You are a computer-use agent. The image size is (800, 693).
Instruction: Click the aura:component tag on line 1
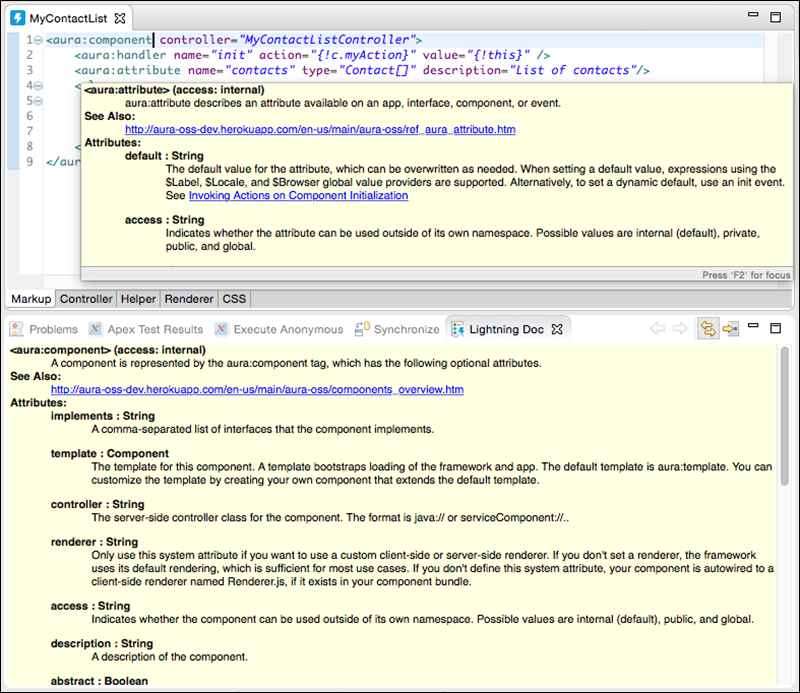[x=99, y=40]
